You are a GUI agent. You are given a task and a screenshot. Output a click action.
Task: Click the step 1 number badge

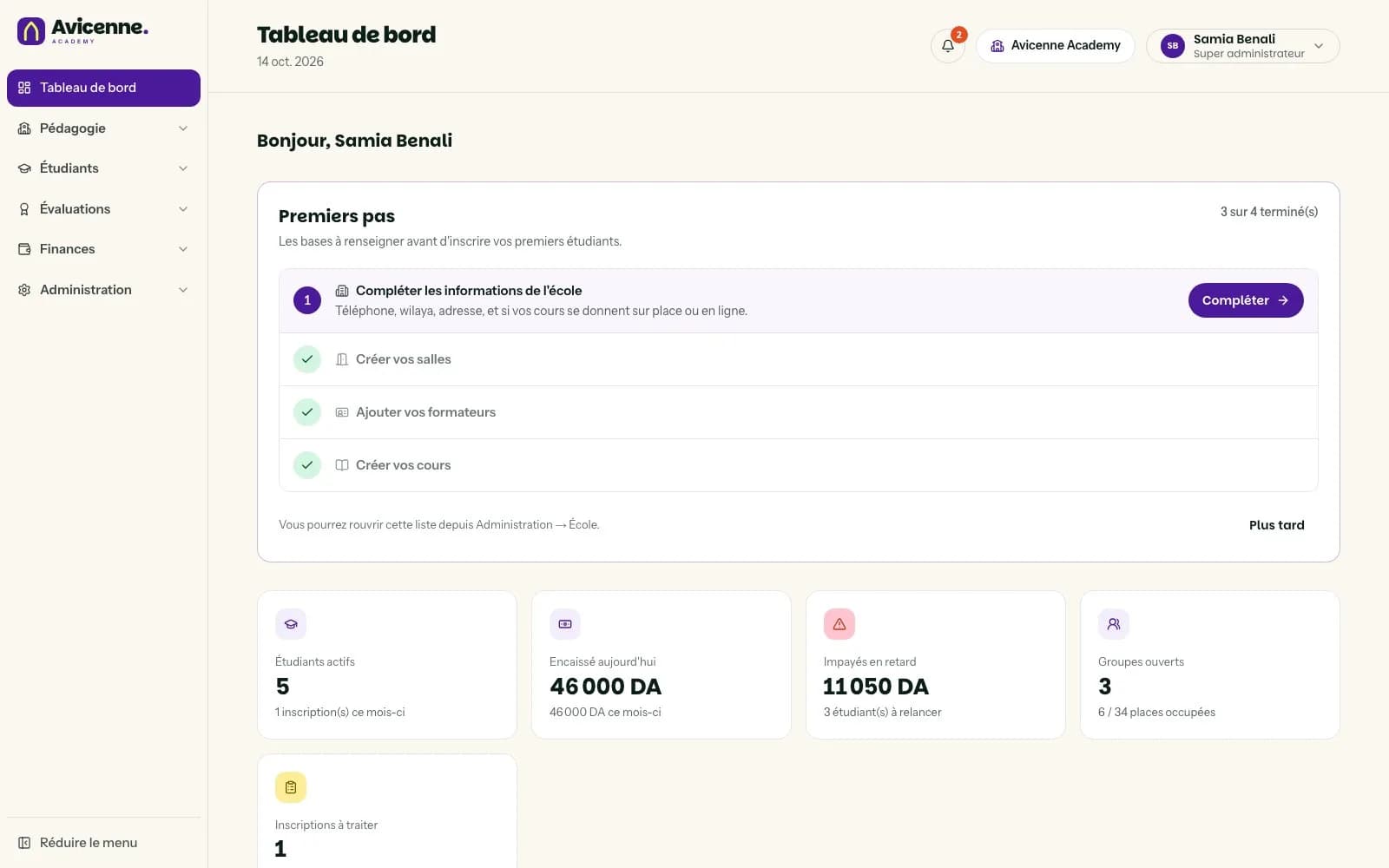(307, 300)
